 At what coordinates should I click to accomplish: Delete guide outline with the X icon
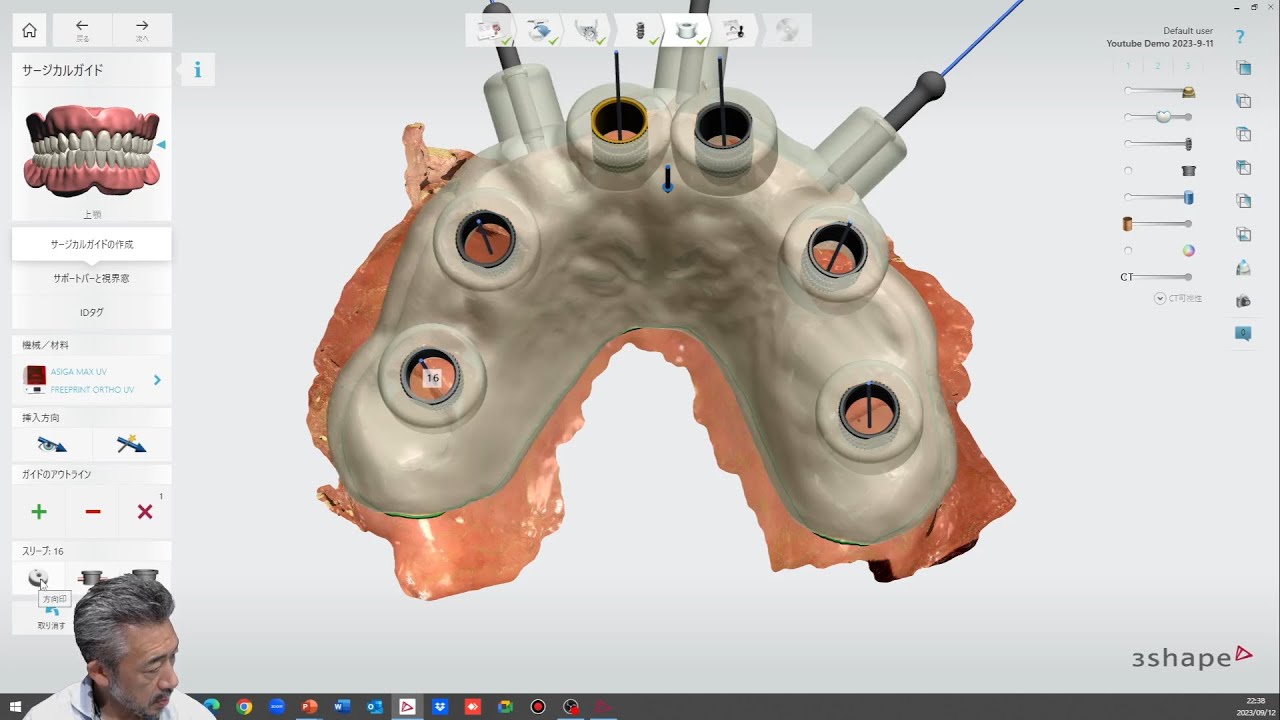[x=145, y=512]
